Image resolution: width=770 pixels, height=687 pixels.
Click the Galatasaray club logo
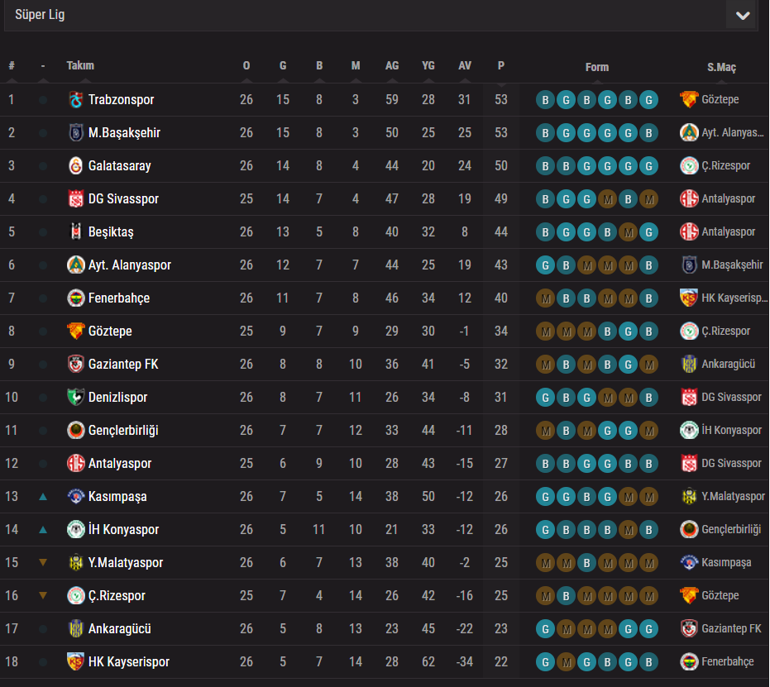pos(76,166)
